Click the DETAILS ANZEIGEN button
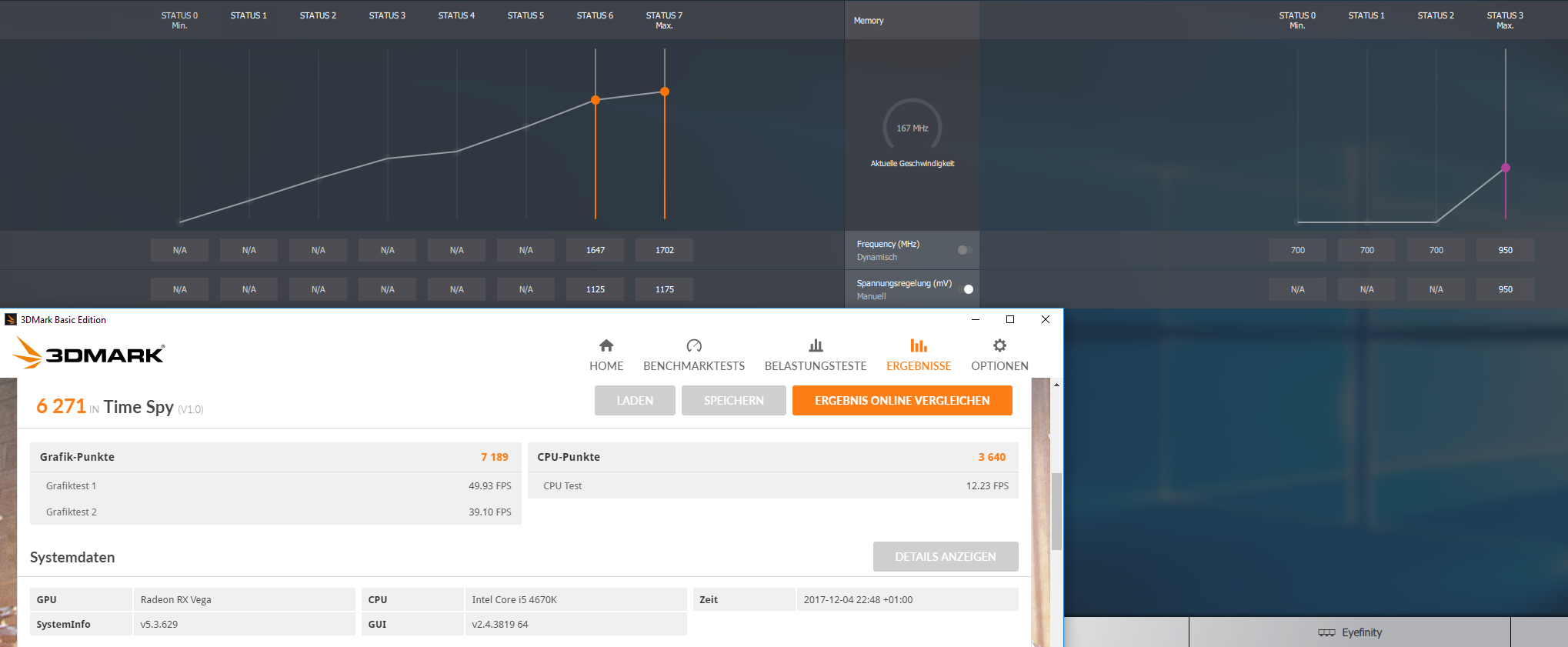Viewport: 1568px width, 647px height. point(946,557)
